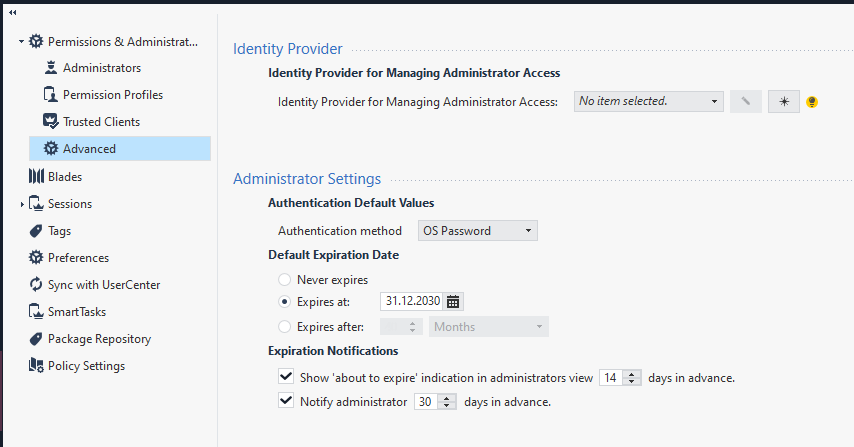Click the Permission Profiles icon
Image resolution: width=854 pixels, height=447 pixels.
(x=50, y=95)
